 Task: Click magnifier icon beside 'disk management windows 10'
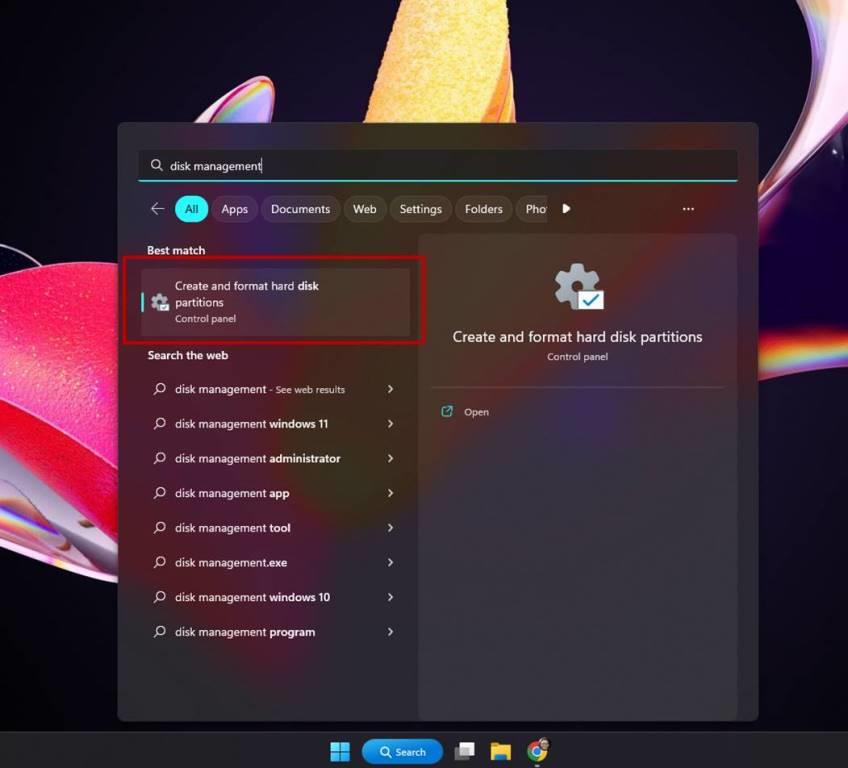click(160, 597)
